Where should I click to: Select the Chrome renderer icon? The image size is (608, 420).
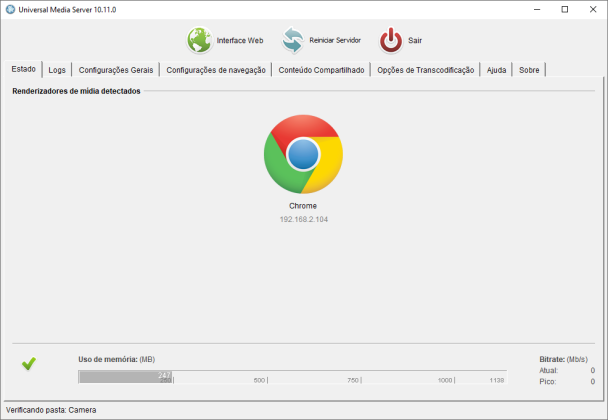(x=303, y=154)
